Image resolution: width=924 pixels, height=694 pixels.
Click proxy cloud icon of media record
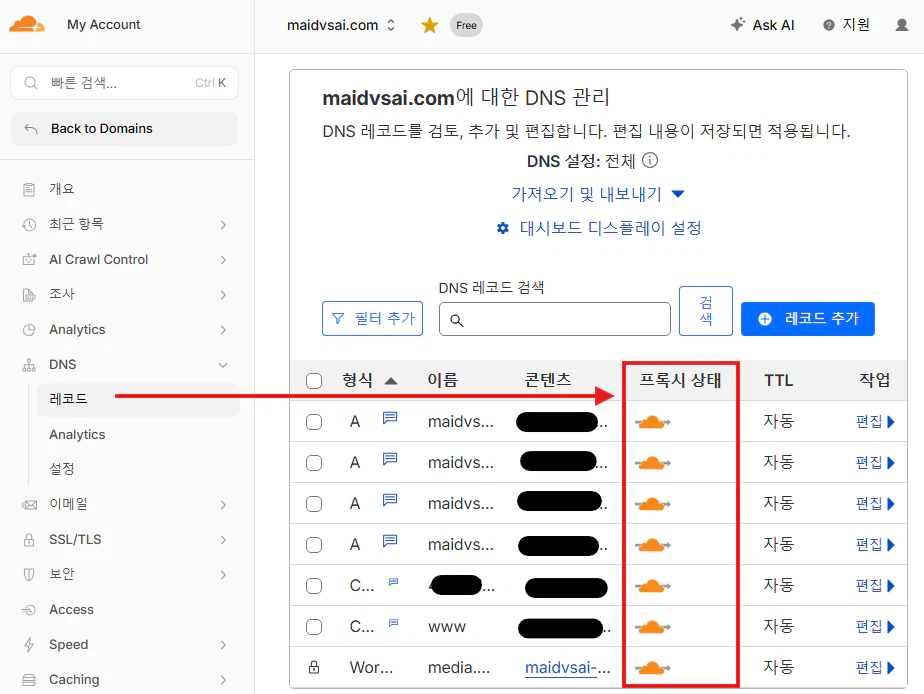click(x=652, y=668)
